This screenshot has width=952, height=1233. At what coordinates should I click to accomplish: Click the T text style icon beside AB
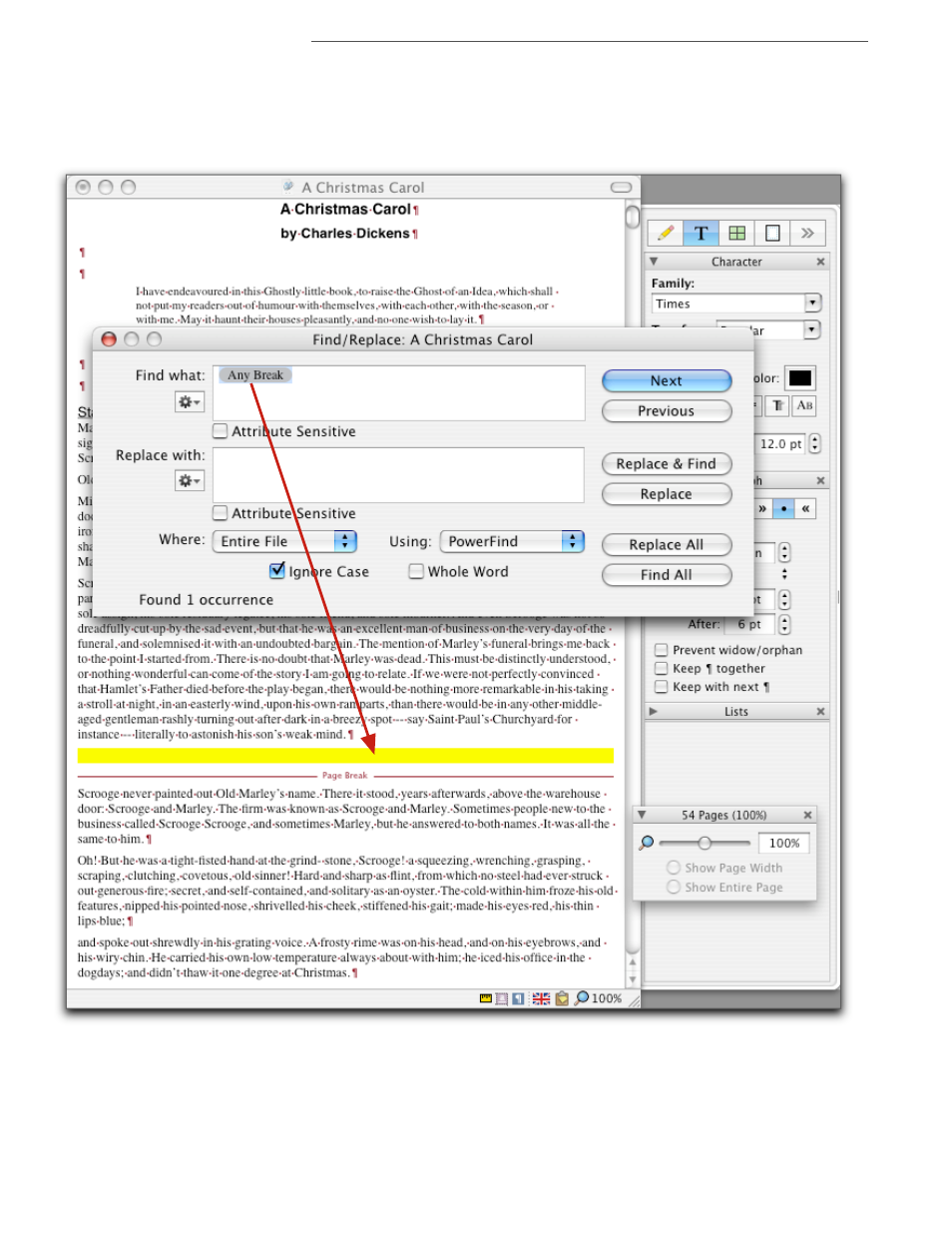coord(778,405)
